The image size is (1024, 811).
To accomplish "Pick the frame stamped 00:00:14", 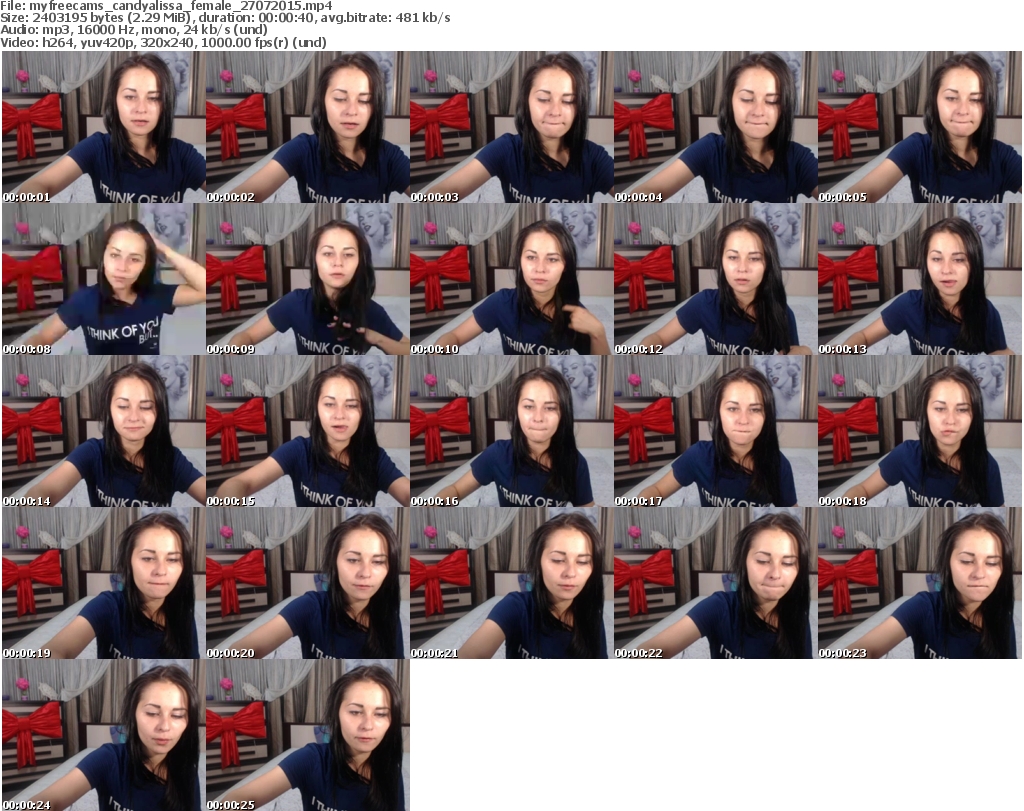I will [x=104, y=431].
